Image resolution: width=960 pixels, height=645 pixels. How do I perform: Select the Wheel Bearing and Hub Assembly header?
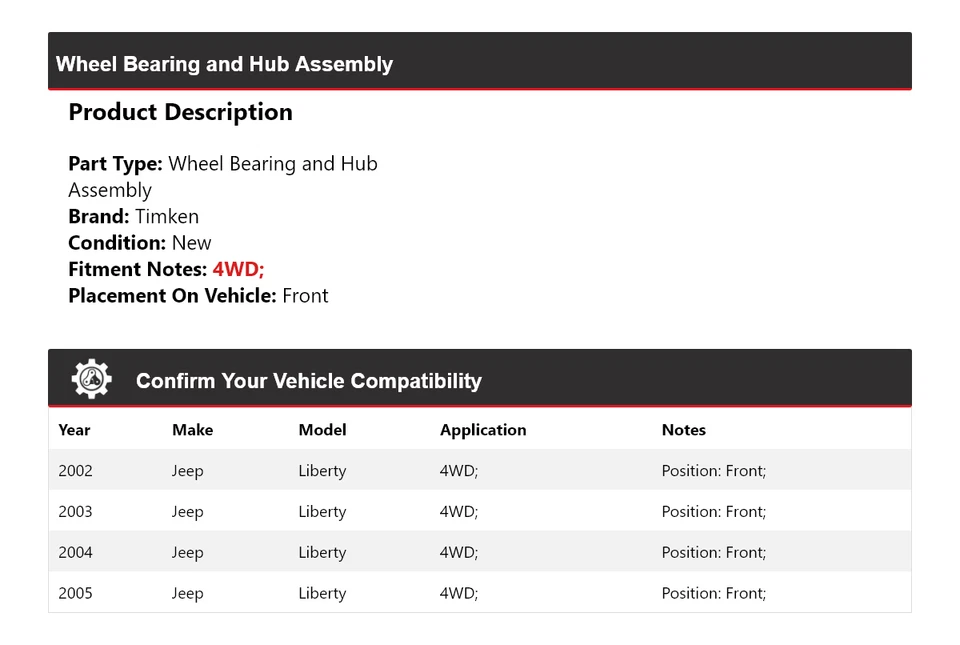click(224, 63)
